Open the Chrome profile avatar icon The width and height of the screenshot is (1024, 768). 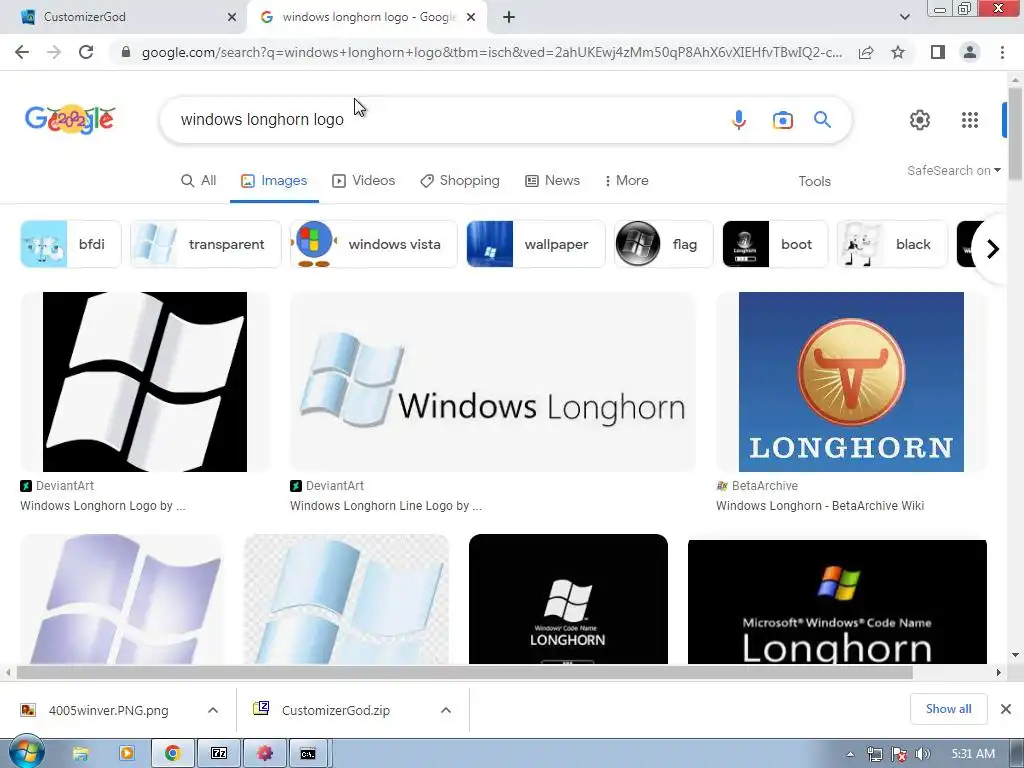970,52
